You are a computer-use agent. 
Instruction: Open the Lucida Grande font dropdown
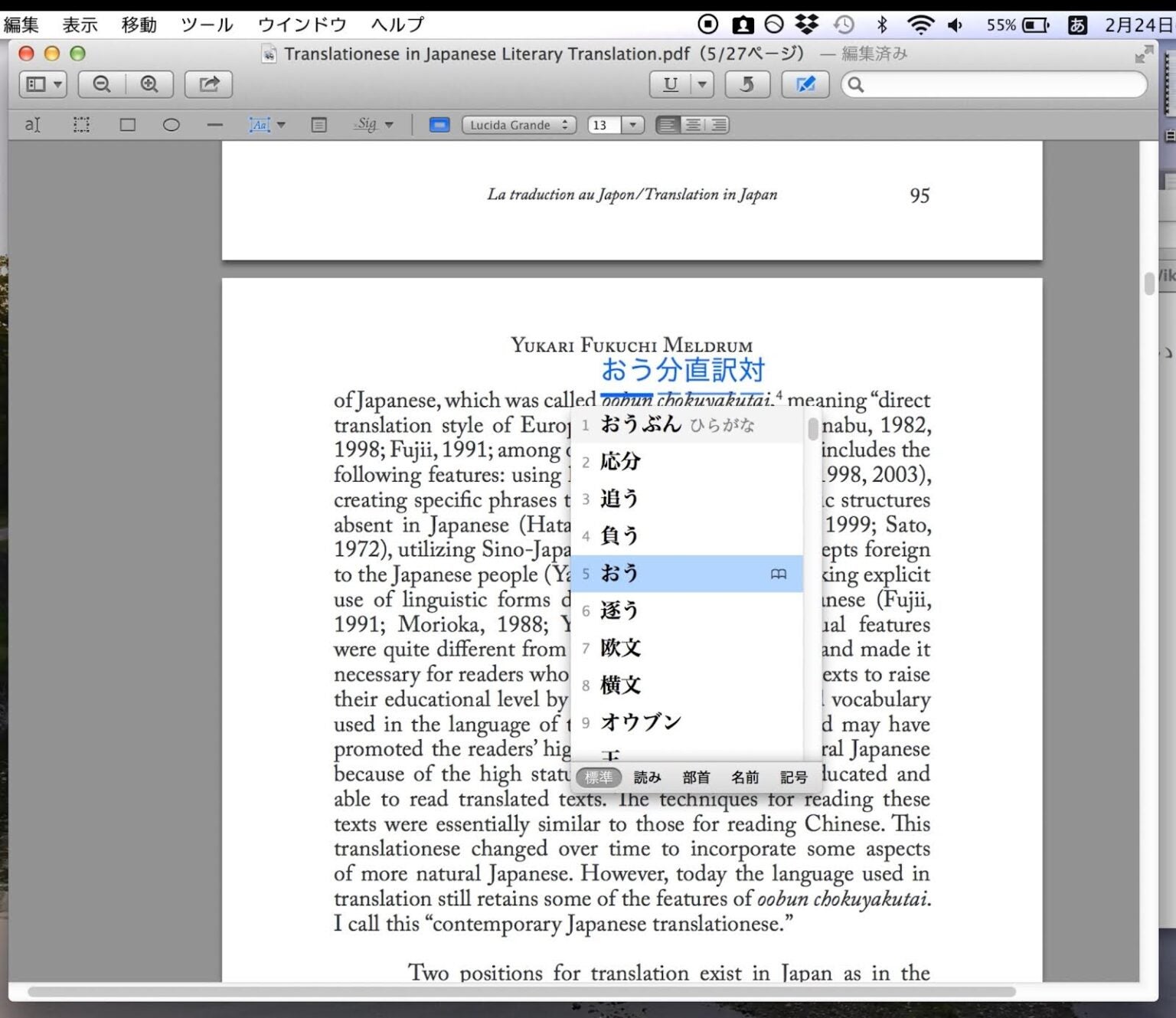[x=519, y=125]
